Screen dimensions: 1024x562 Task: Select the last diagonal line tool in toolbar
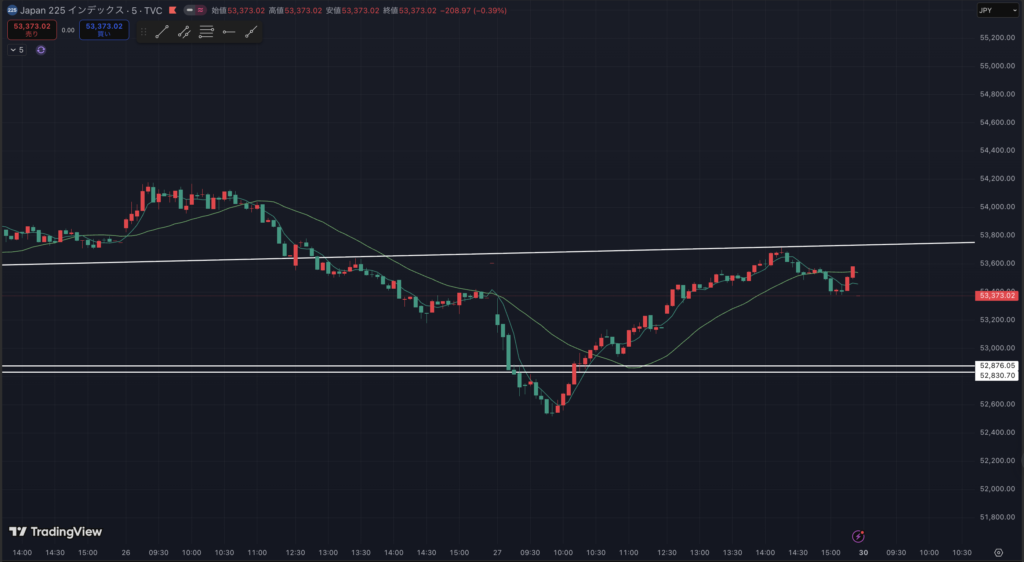pyautogui.click(x=250, y=32)
